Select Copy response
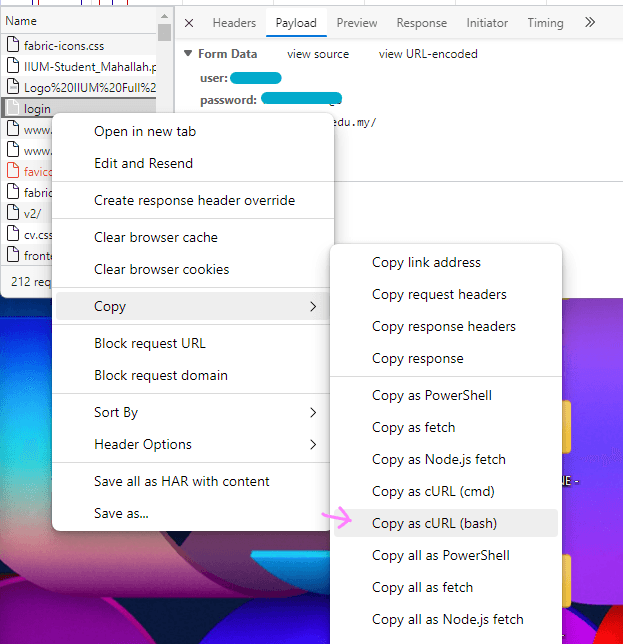The image size is (623, 644). click(446, 359)
